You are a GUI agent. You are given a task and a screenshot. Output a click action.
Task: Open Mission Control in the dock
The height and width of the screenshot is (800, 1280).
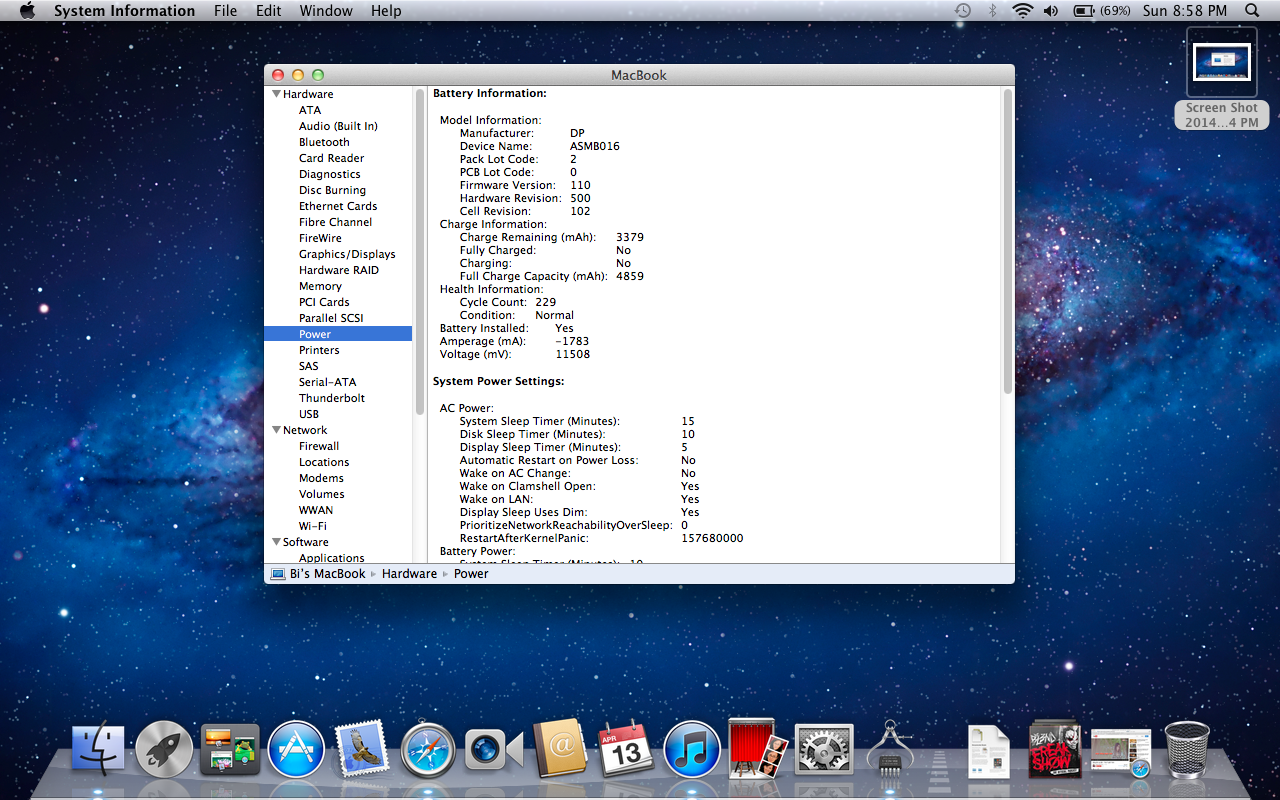pos(230,750)
